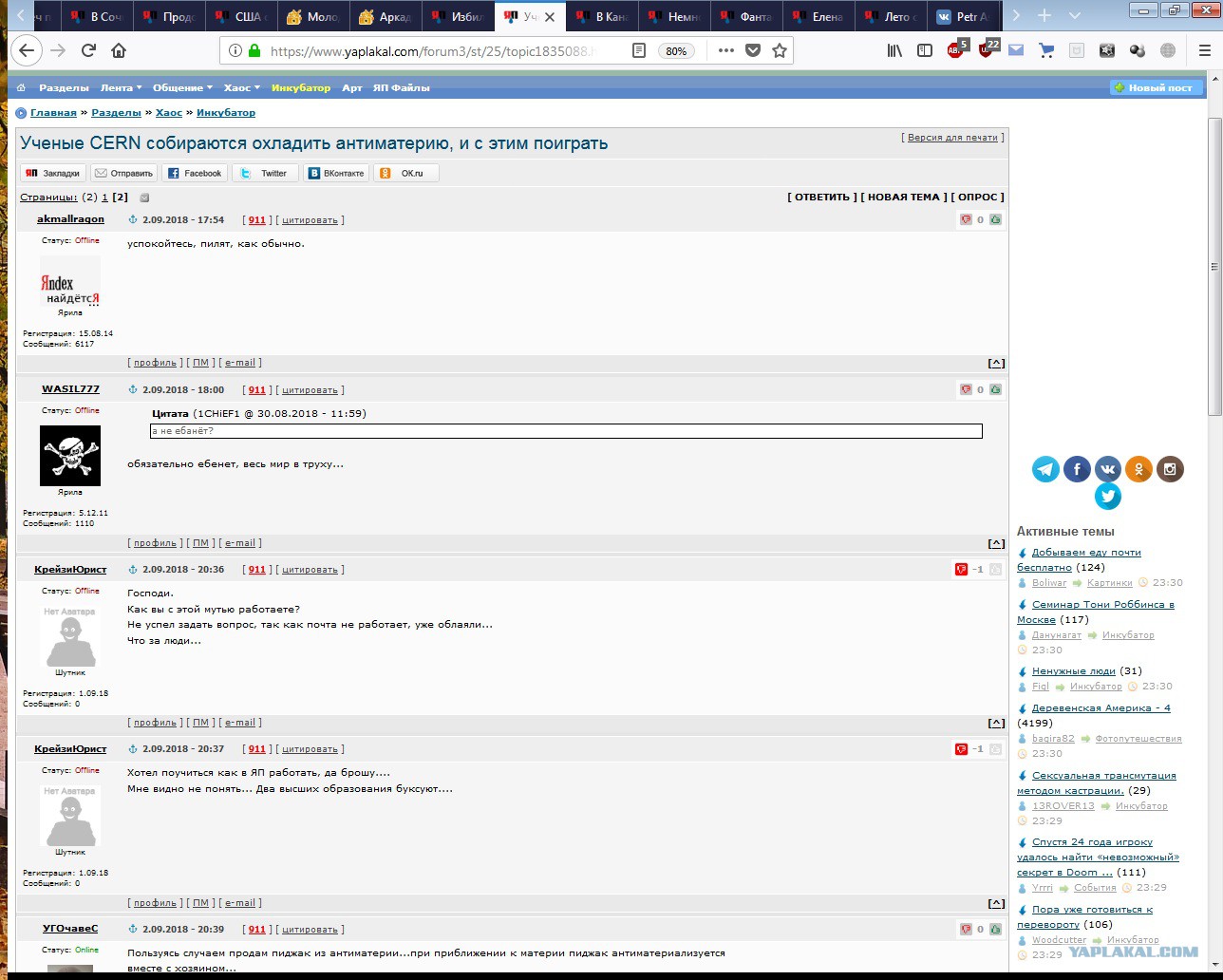Click the browser vertical scrollbar thumb
The height and width of the screenshot is (980, 1223).
pos(1214,266)
